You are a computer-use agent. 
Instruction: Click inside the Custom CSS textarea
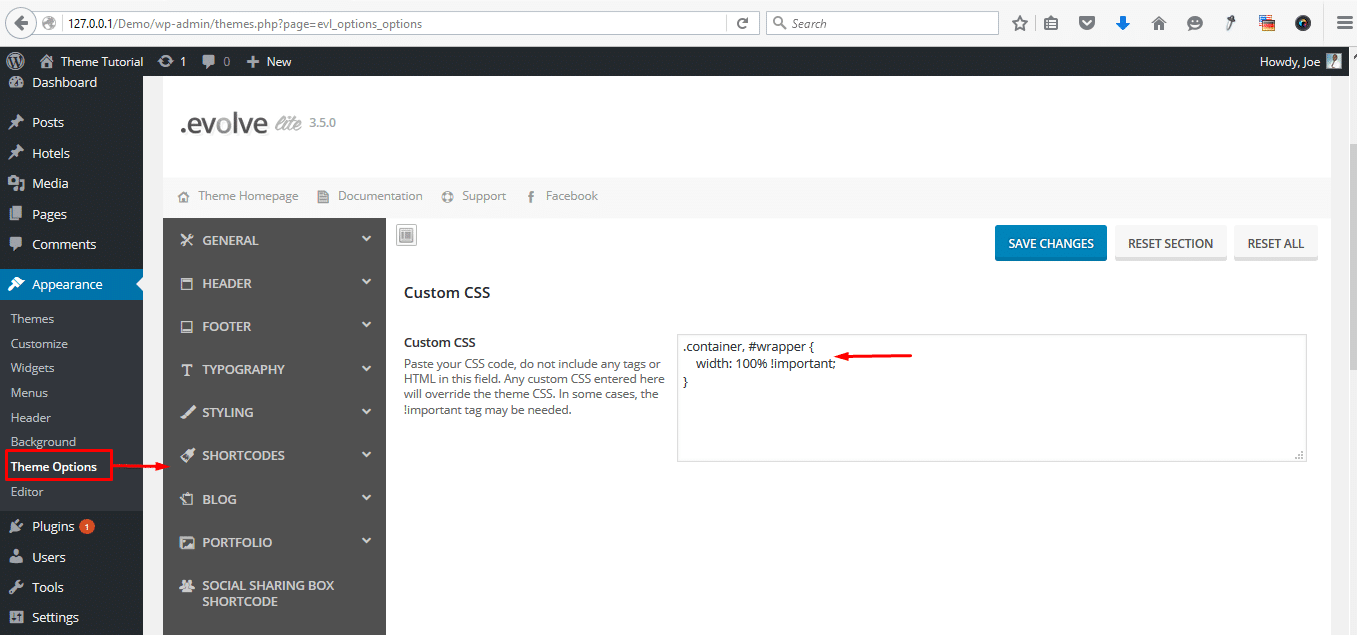[x=991, y=398]
